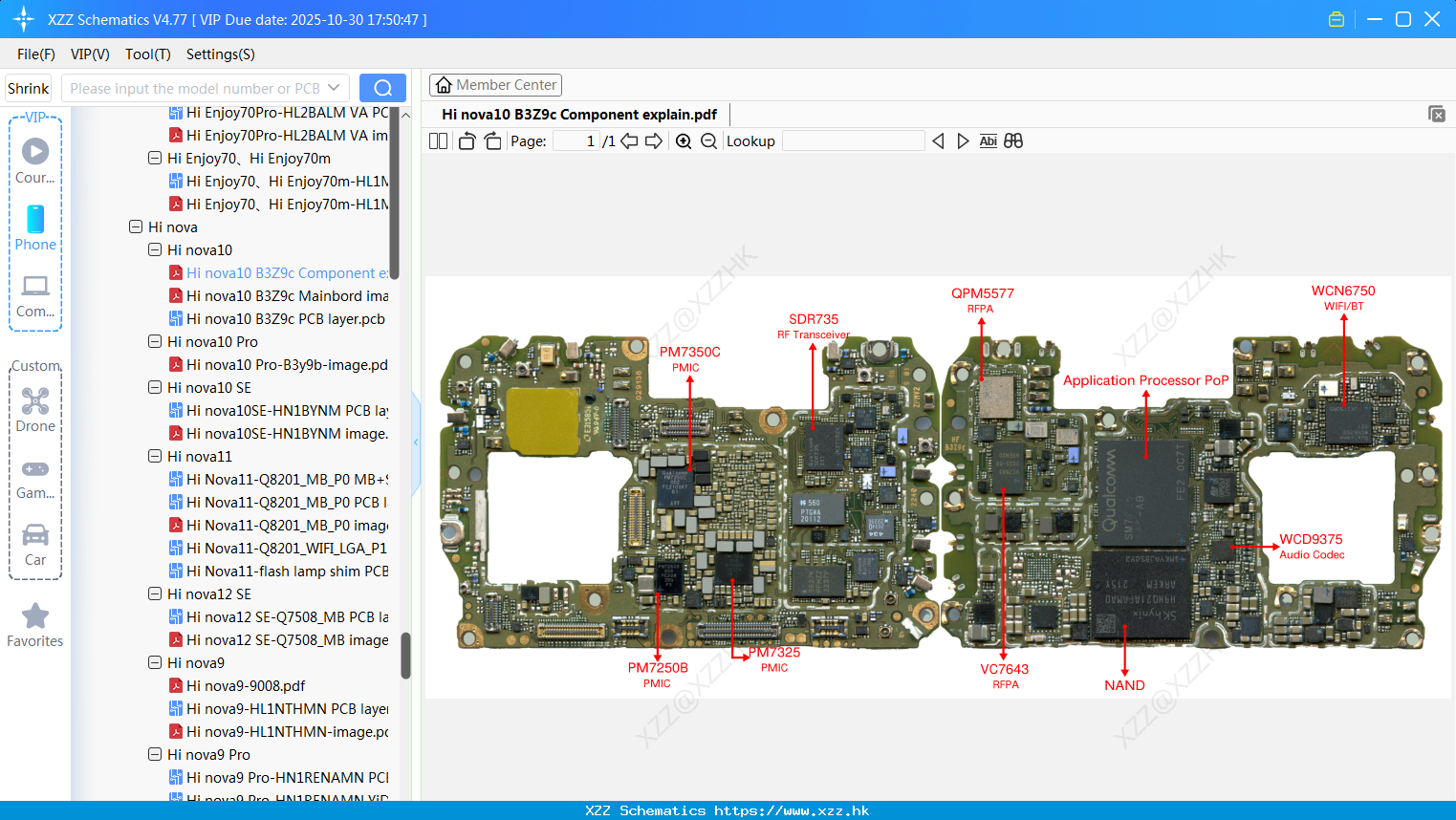Open the File(F) menu
This screenshot has width=1456, height=820.
click(36, 54)
